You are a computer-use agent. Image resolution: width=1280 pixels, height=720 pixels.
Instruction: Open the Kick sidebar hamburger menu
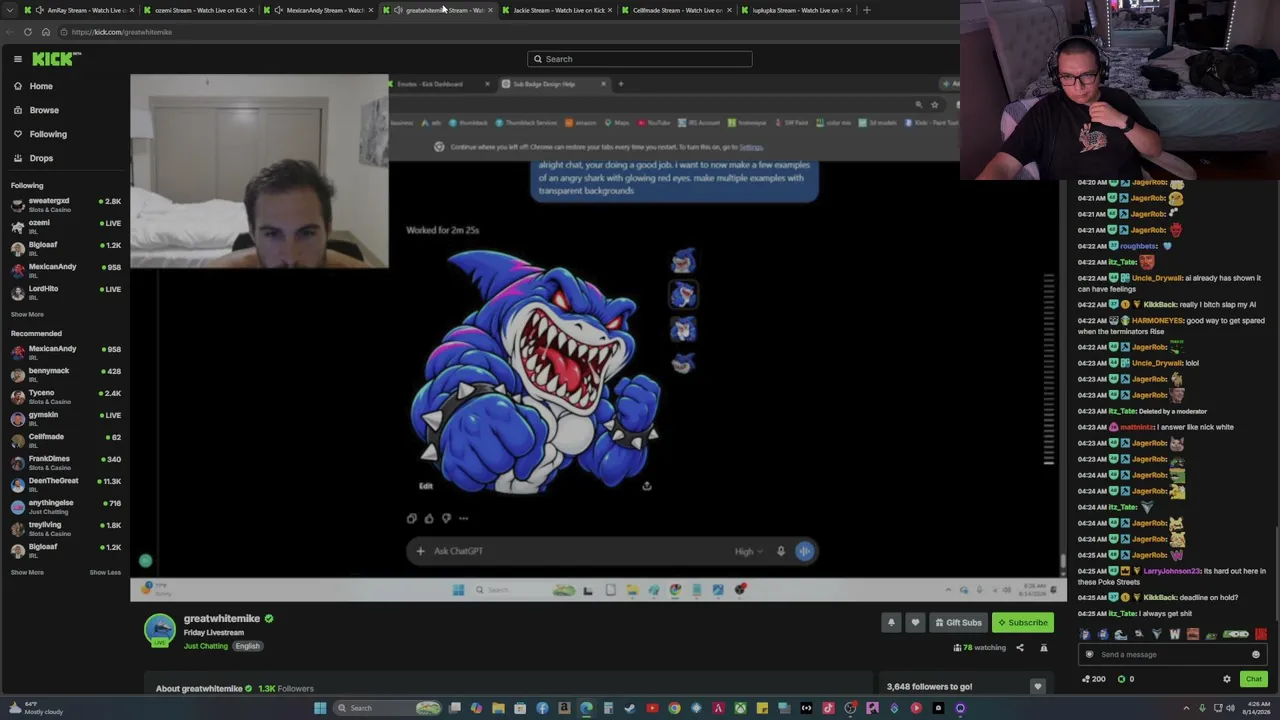click(18, 59)
